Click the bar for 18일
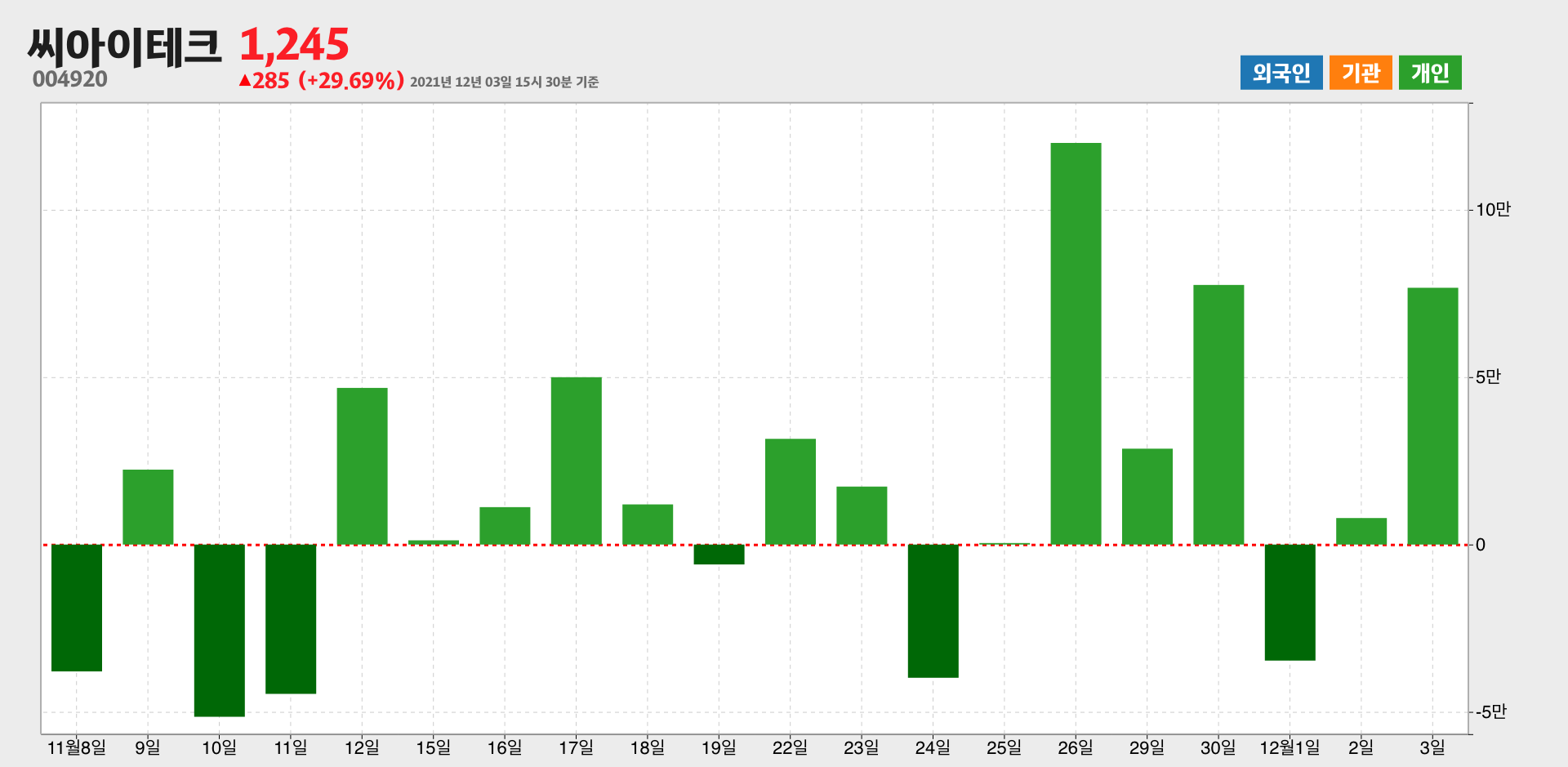This screenshot has height=767, width=1568. (648, 524)
